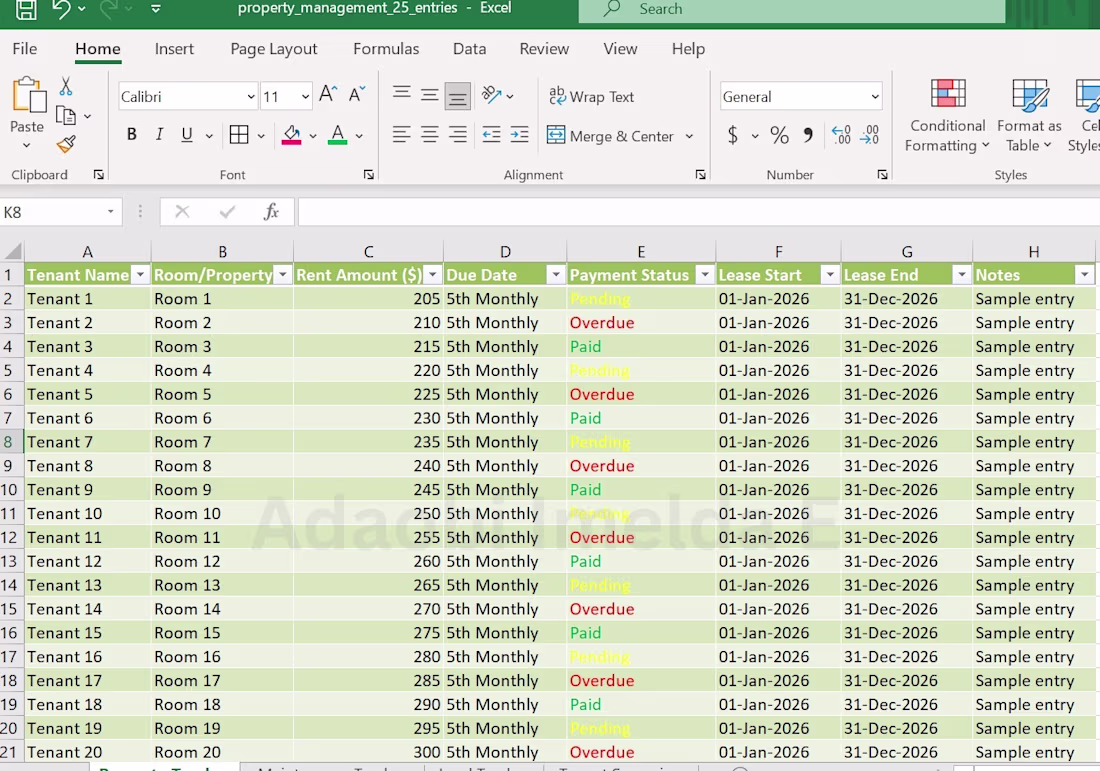
Task: Open Notes column filter dropdown
Action: pos(1085,275)
